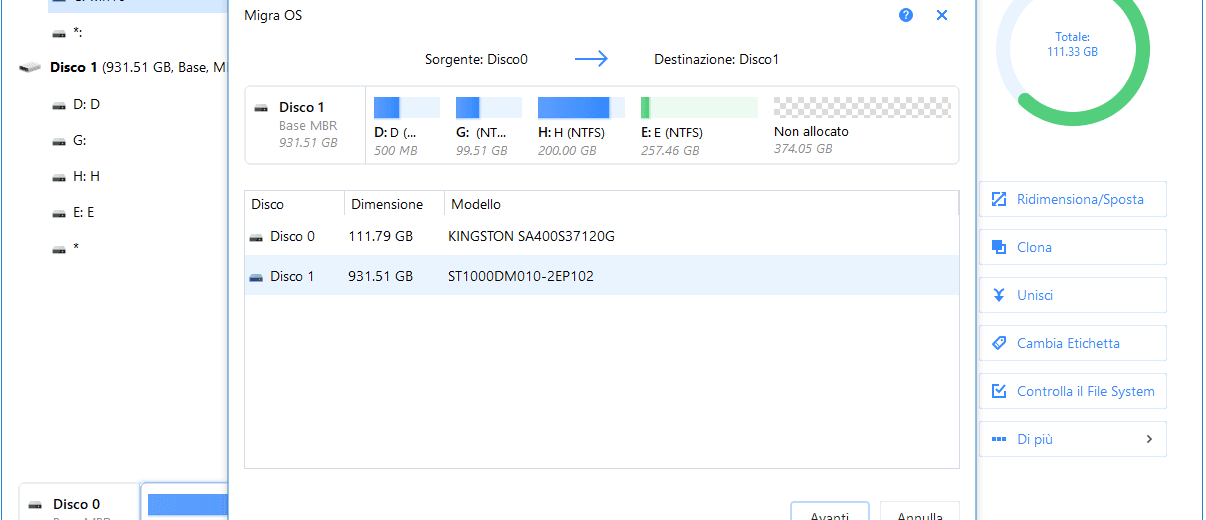Screen dimensions: 1206x520
Task: Click the arrow between source and destination
Action: tap(591, 60)
